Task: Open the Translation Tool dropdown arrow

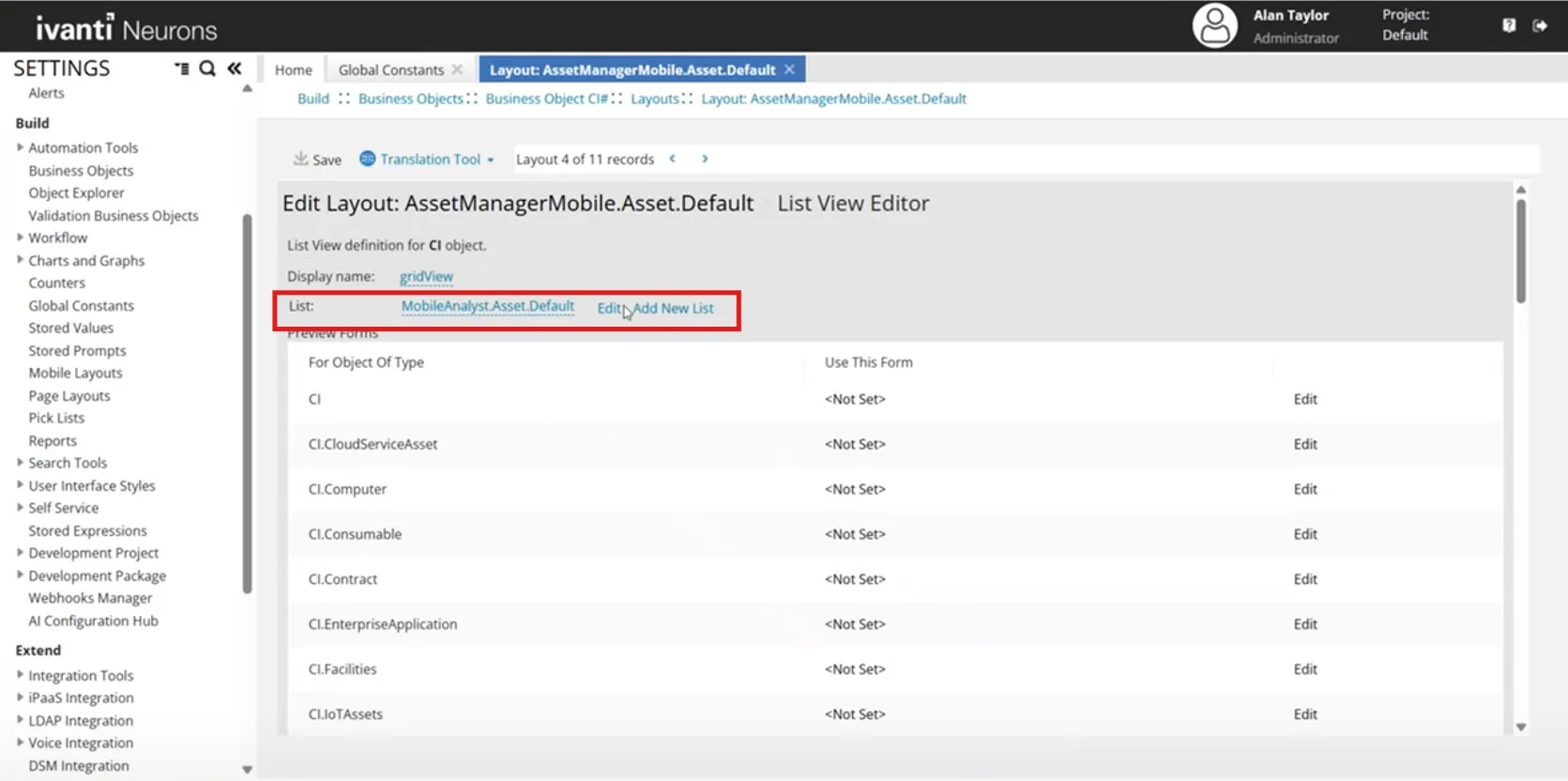Action: click(x=490, y=161)
